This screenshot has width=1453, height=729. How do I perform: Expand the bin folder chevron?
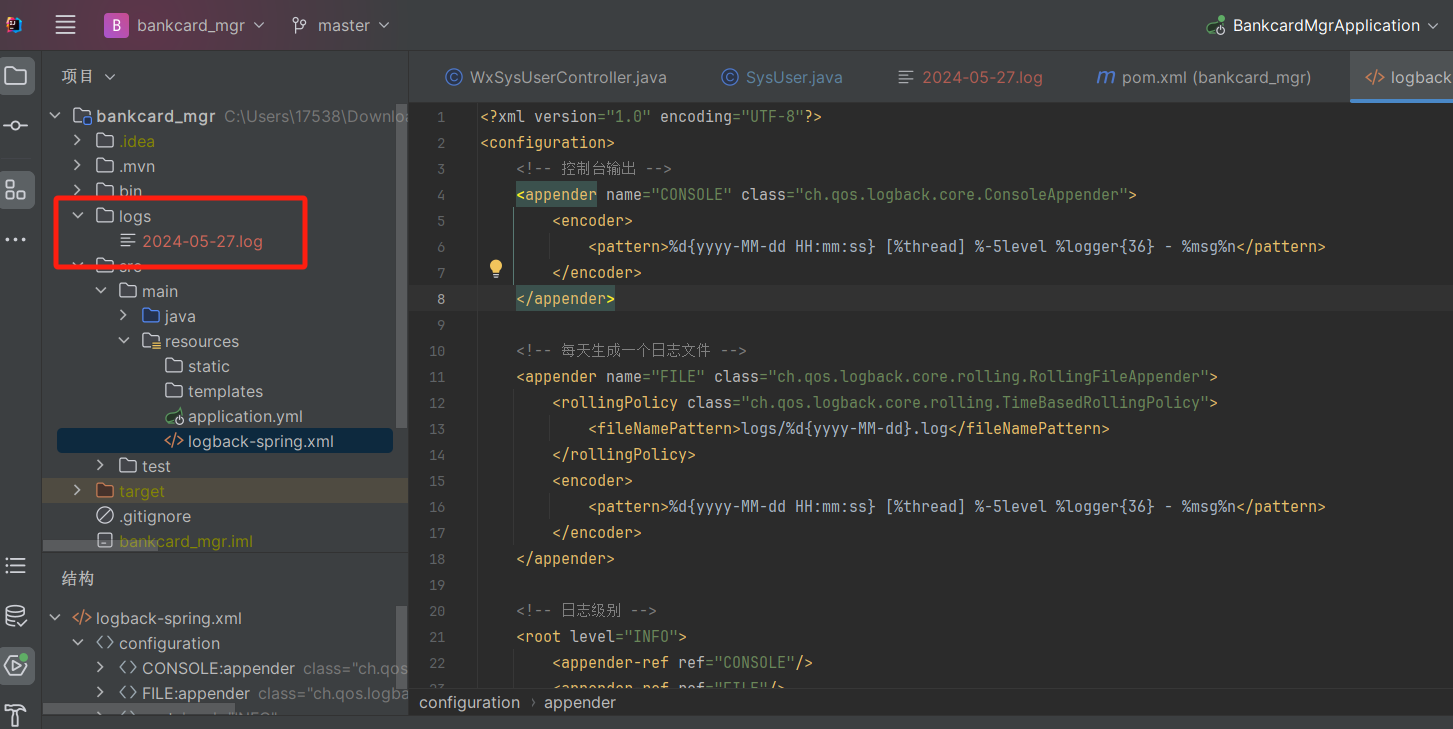coord(78,190)
